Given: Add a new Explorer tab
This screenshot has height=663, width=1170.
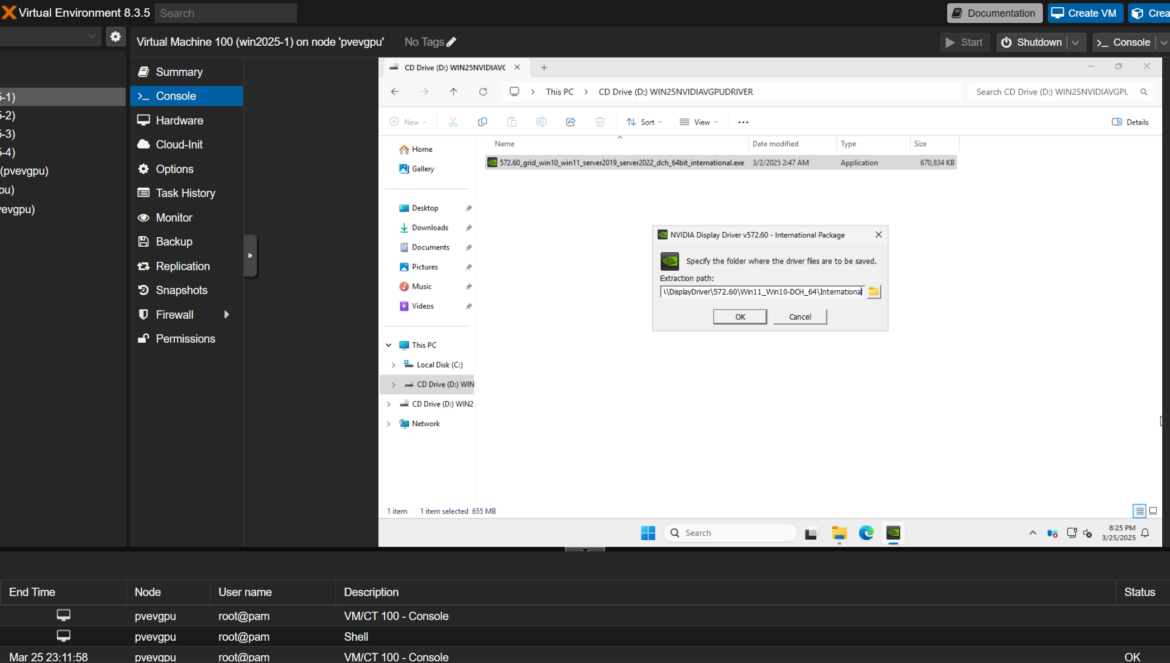Looking at the screenshot, I should pos(544,68).
